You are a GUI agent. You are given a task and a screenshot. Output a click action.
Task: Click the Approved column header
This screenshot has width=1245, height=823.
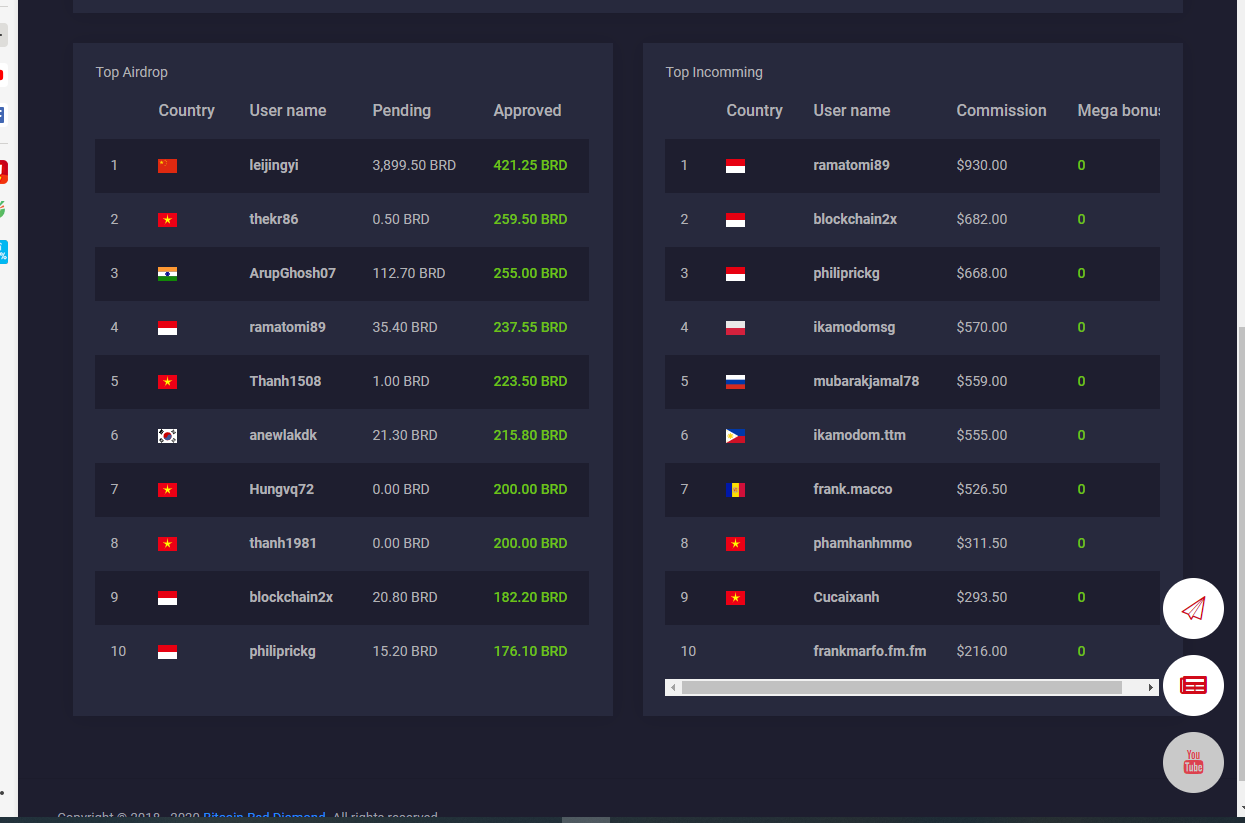pyautogui.click(x=527, y=111)
